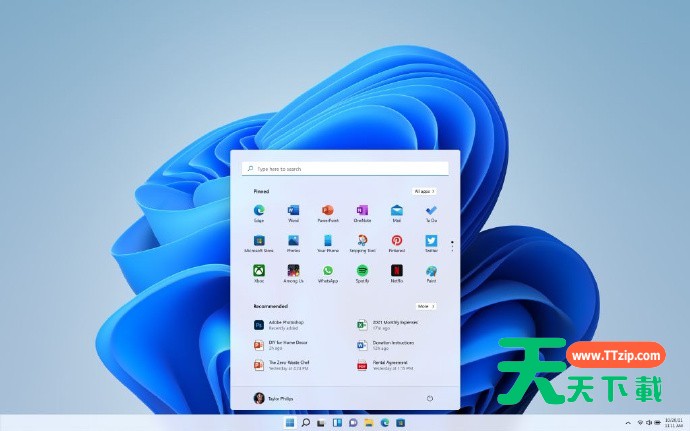The width and height of the screenshot is (690, 431).
Task: Open the Among Us game
Action: click(293, 273)
